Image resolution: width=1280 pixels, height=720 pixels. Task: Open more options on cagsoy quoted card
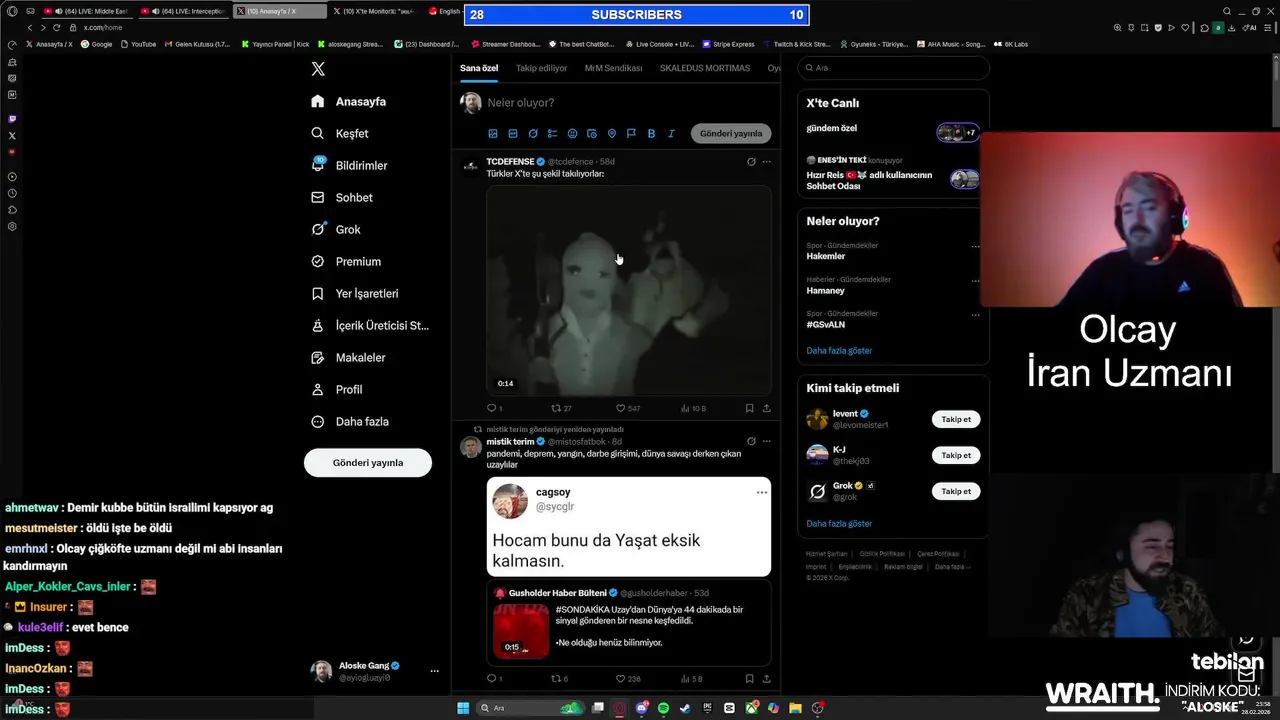[762, 492]
